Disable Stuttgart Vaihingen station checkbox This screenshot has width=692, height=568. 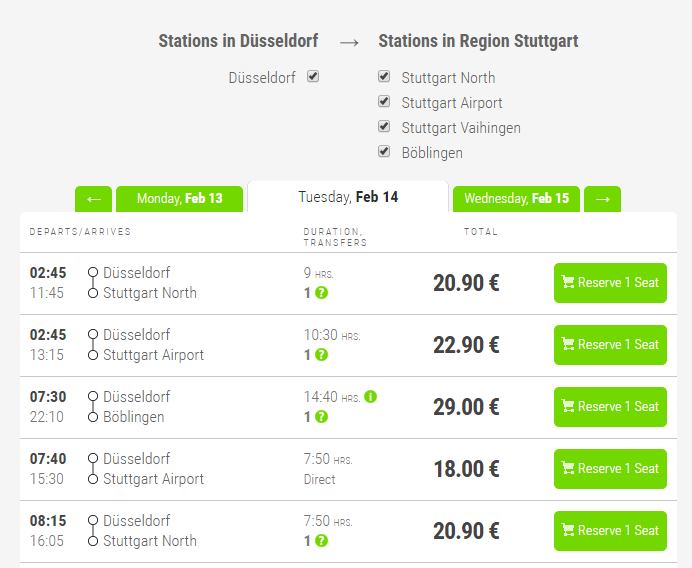click(384, 126)
